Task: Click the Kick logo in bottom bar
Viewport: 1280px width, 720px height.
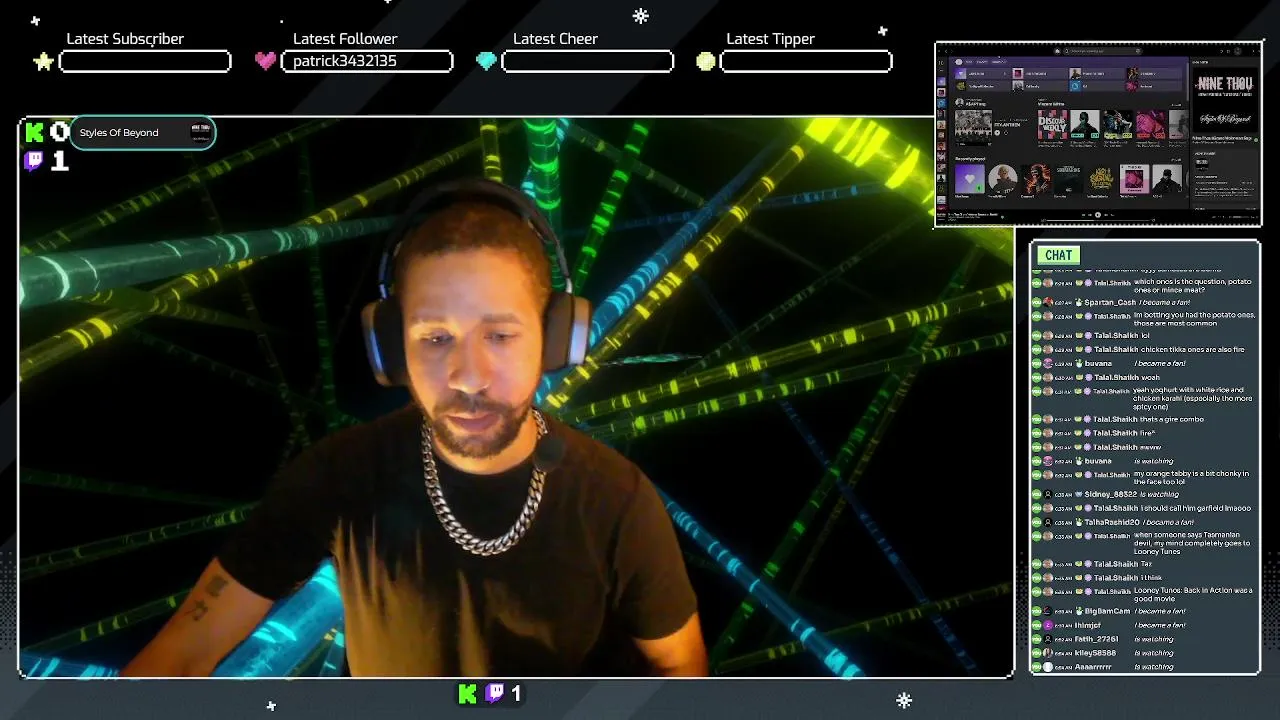Action: point(467,693)
